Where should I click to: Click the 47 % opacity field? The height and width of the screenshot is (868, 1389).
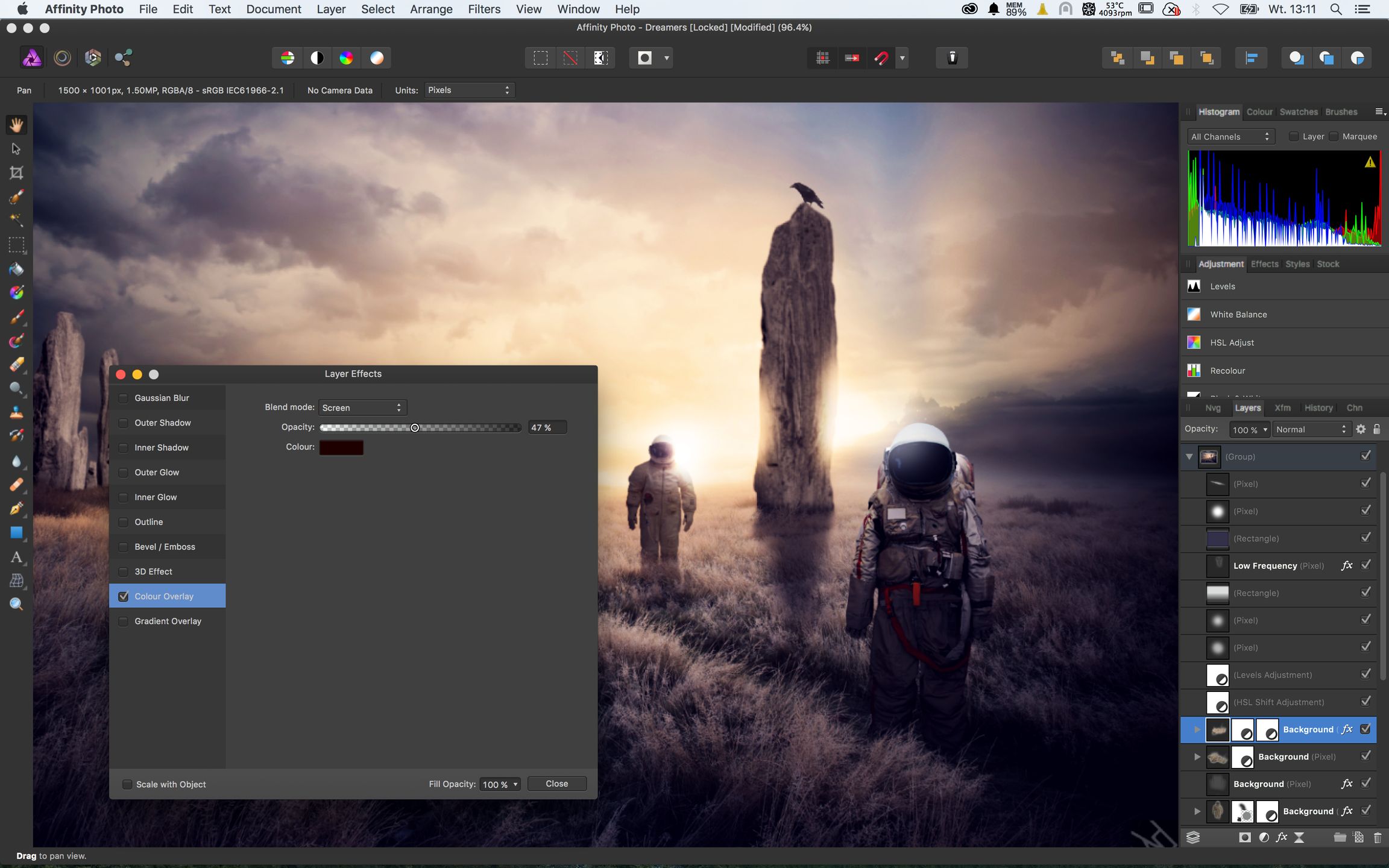547,427
